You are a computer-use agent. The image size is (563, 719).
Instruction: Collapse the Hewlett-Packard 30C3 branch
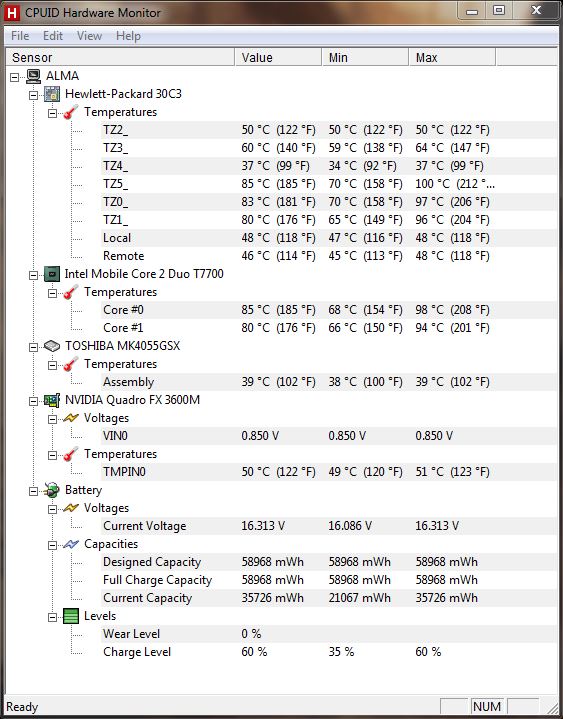point(33,95)
